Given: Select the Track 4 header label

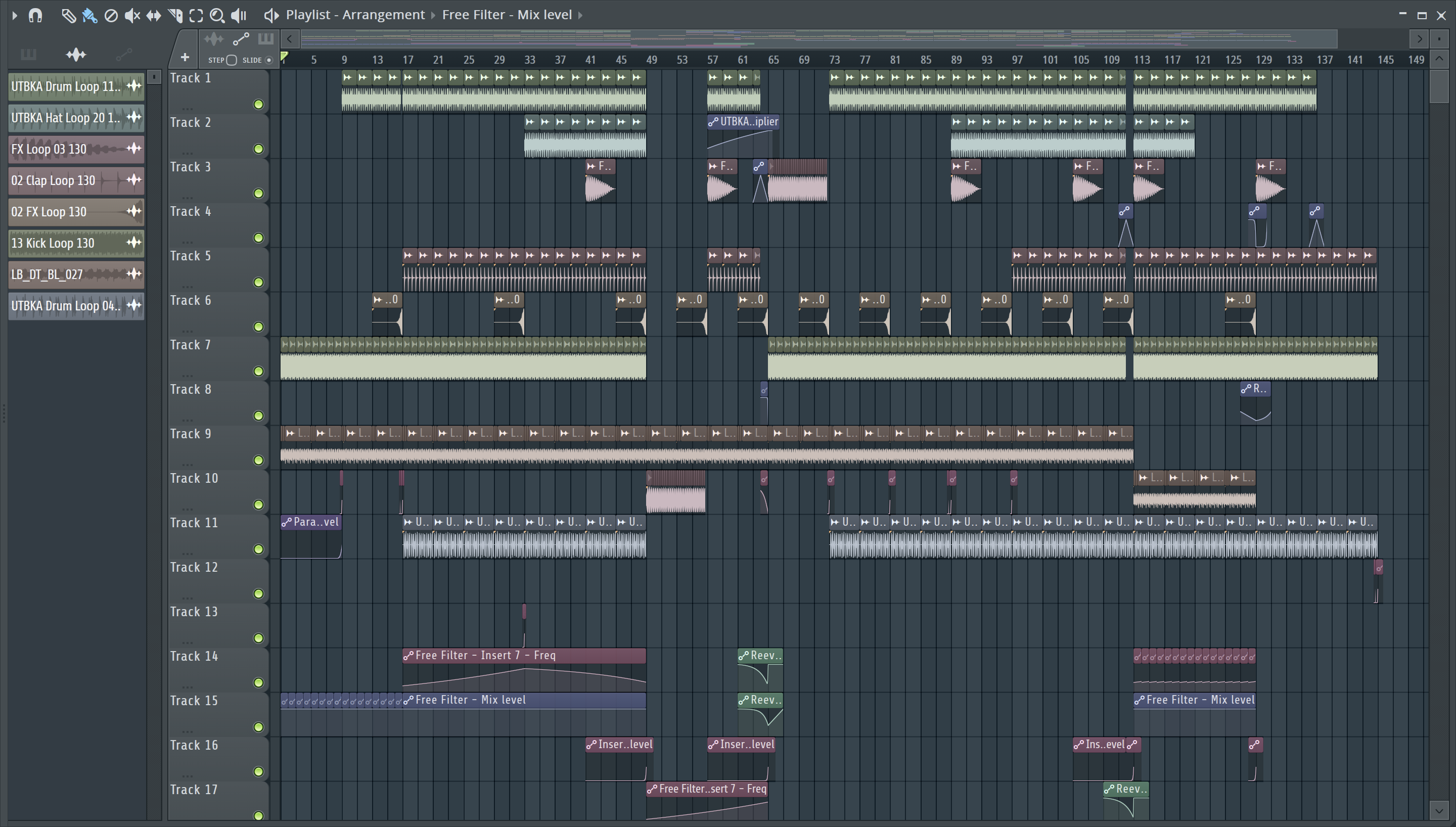Looking at the screenshot, I should click(191, 211).
